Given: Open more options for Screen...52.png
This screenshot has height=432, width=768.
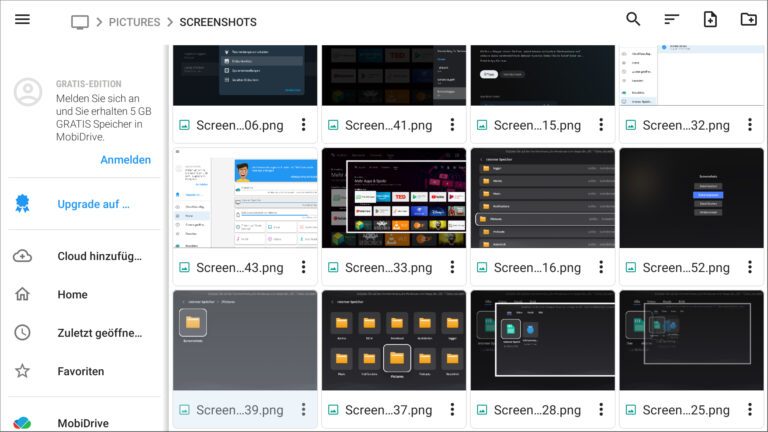Looking at the screenshot, I should [750, 267].
